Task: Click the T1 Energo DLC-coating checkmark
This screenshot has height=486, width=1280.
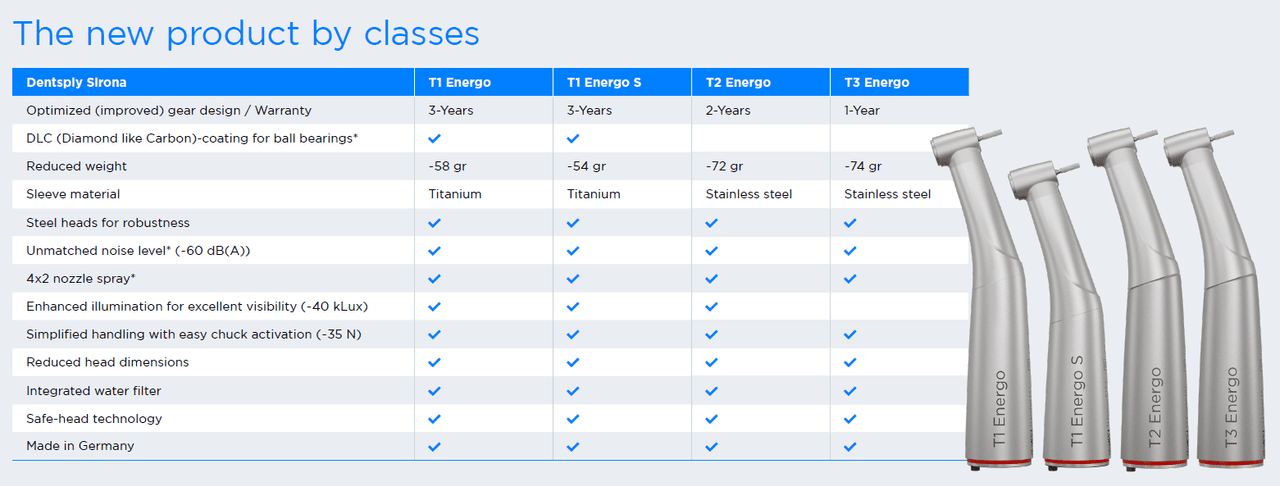Action: [434, 139]
